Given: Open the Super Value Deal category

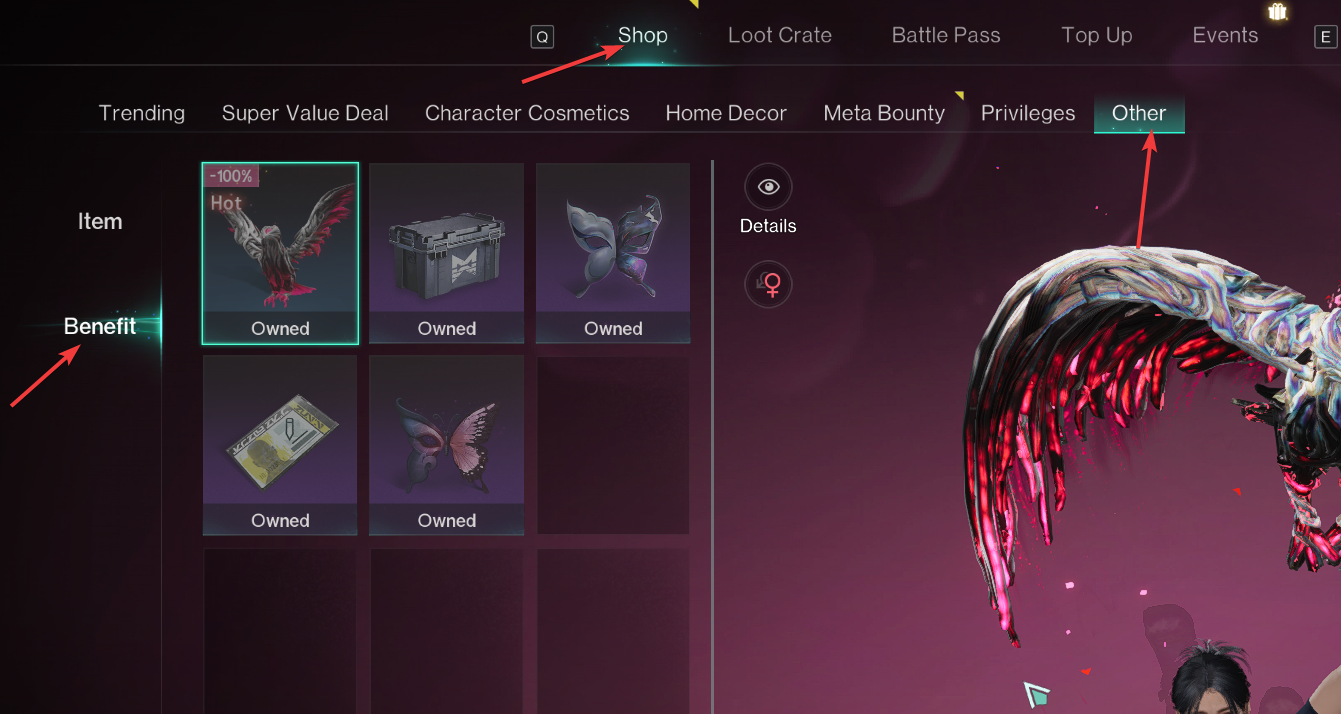Looking at the screenshot, I should (x=305, y=113).
